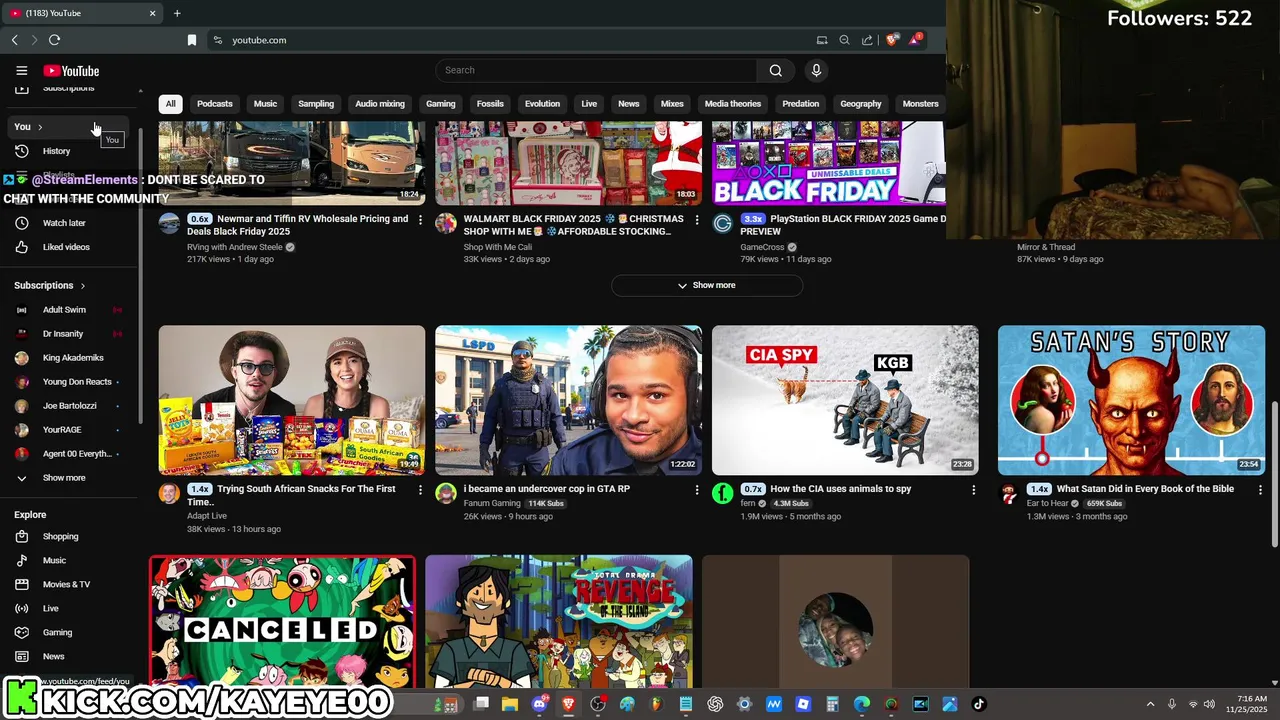Open options menu for Newmar Tiffin RV video
1280x720 pixels.
[x=420, y=220]
